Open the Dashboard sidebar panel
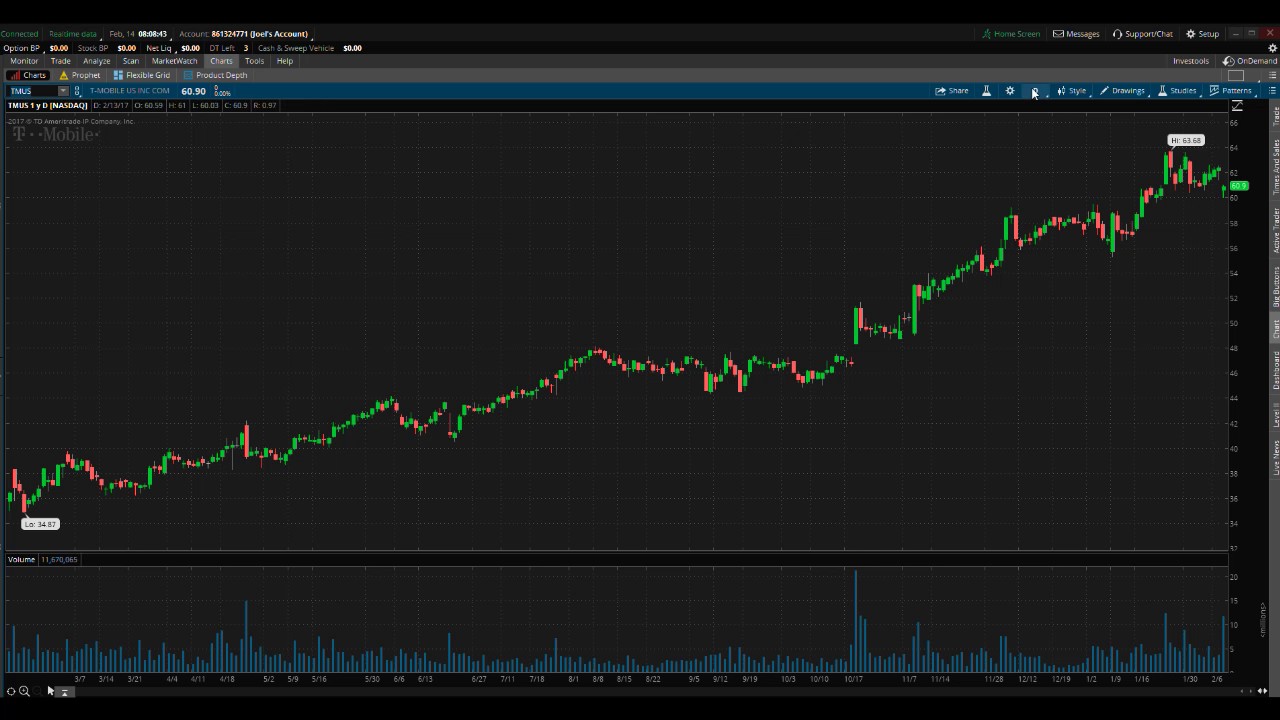The width and height of the screenshot is (1280, 720). tap(1275, 370)
